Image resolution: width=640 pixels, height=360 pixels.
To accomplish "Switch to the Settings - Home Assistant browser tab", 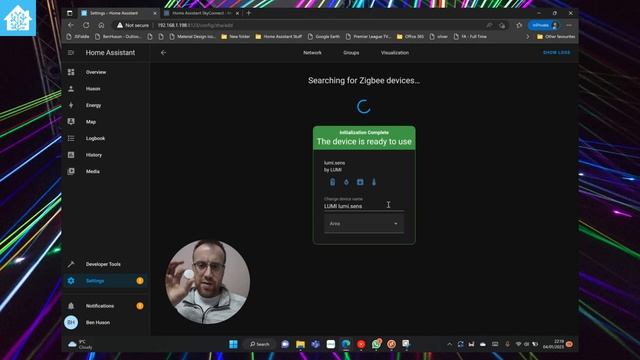I will coord(118,13).
